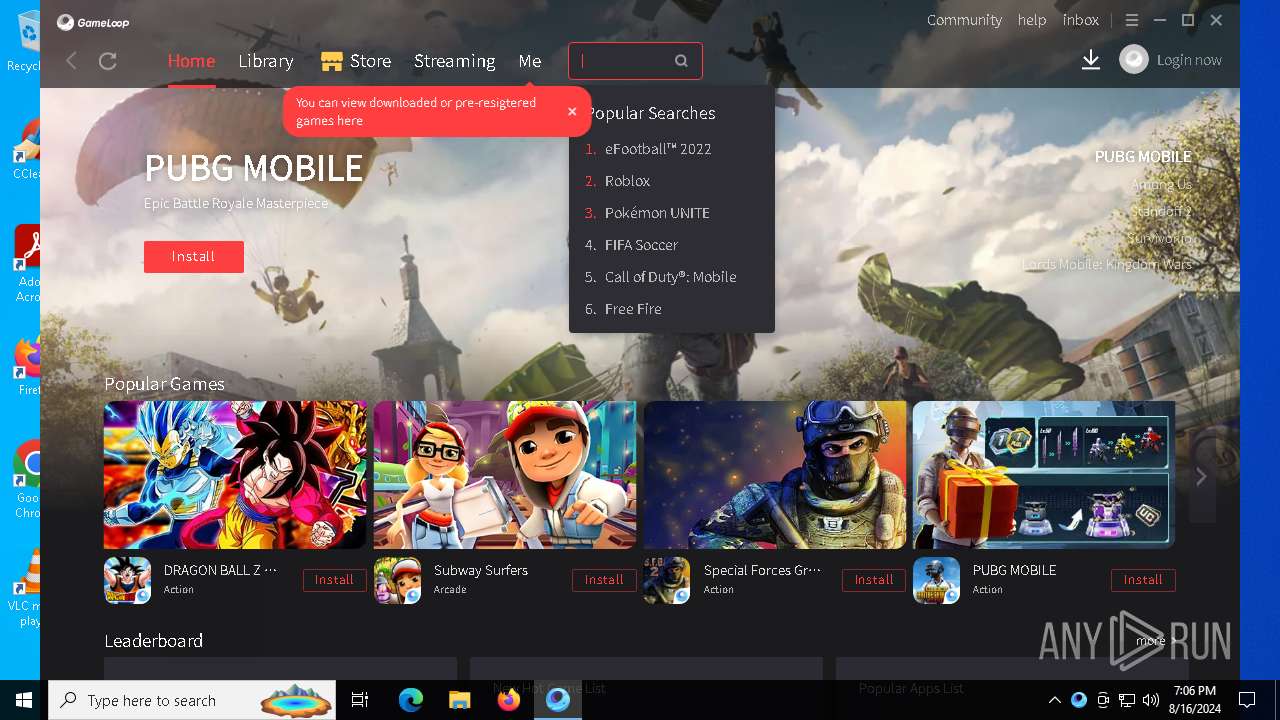Click GameLoop taskbar icon

(558, 700)
